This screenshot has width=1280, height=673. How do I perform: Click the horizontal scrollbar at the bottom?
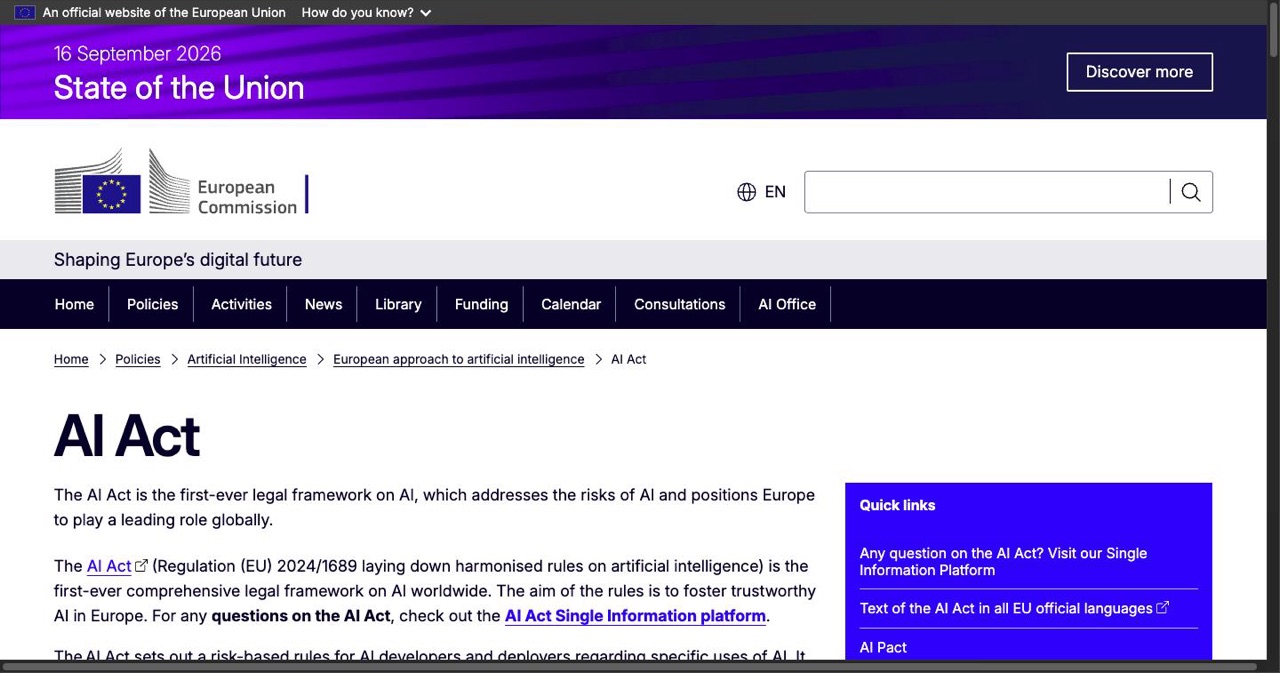click(x=630, y=666)
